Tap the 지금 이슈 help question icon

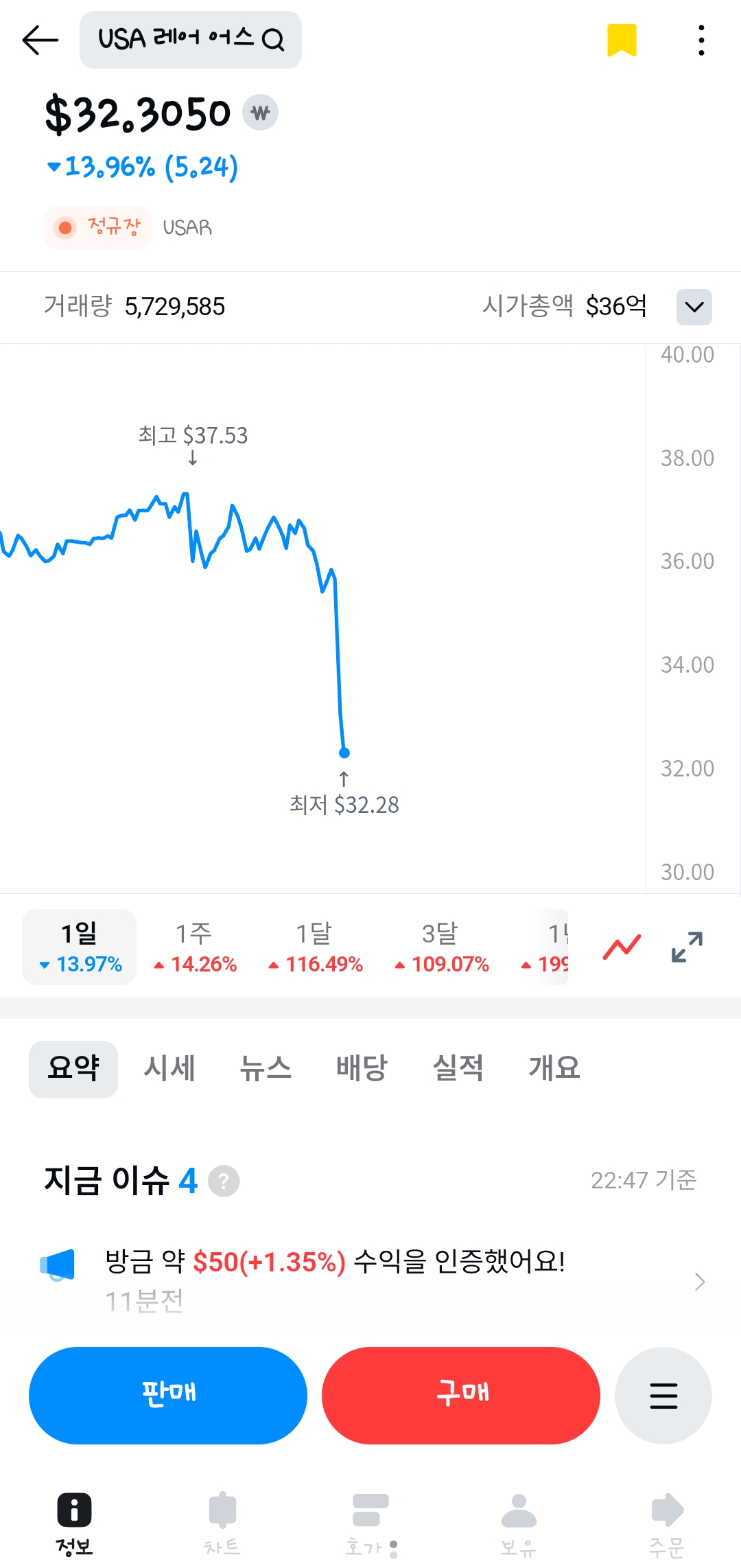(x=224, y=1181)
